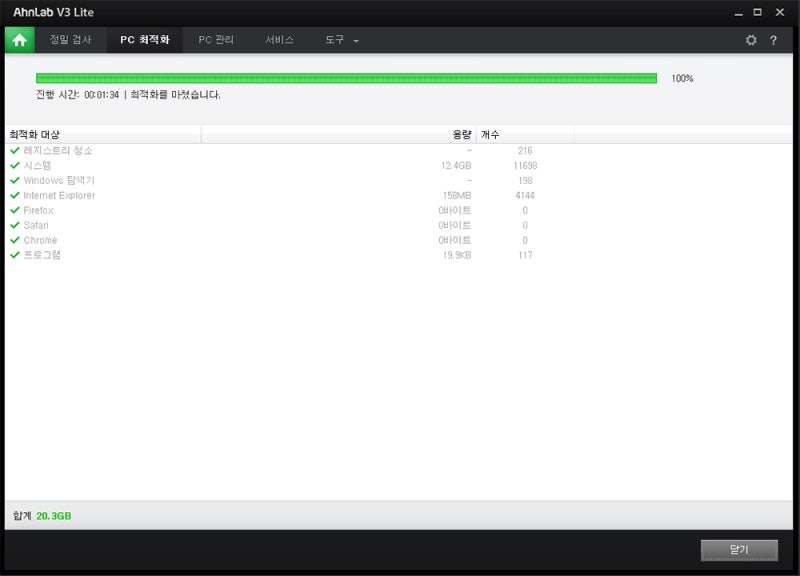This screenshot has height=576, width=800.
Task: Click the 158MB size value
Action: click(x=457, y=195)
